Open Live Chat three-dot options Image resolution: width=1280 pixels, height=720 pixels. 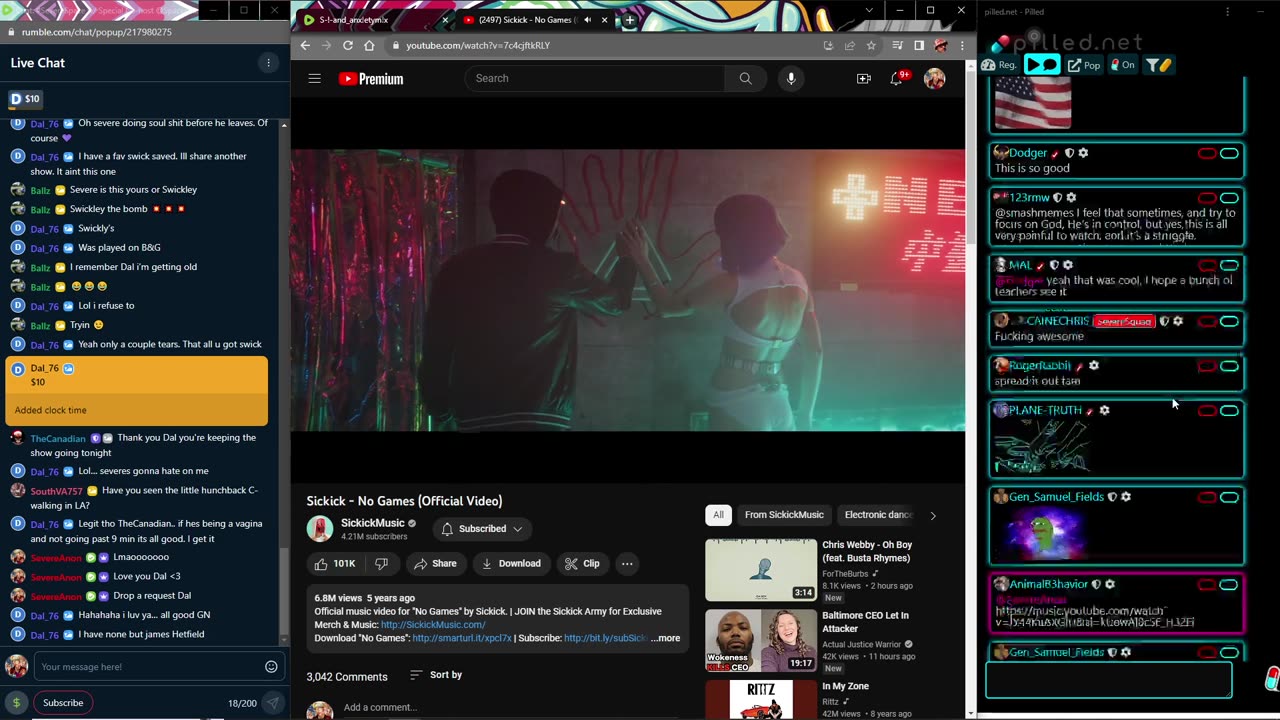pyautogui.click(x=268, y=63)
